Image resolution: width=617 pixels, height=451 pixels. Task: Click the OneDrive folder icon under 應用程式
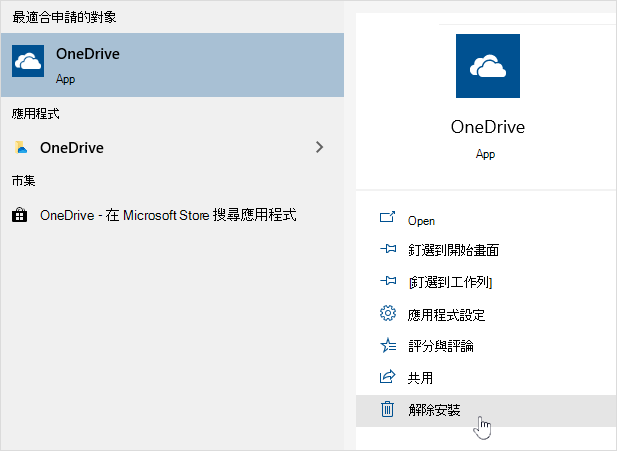coord(21,148)
